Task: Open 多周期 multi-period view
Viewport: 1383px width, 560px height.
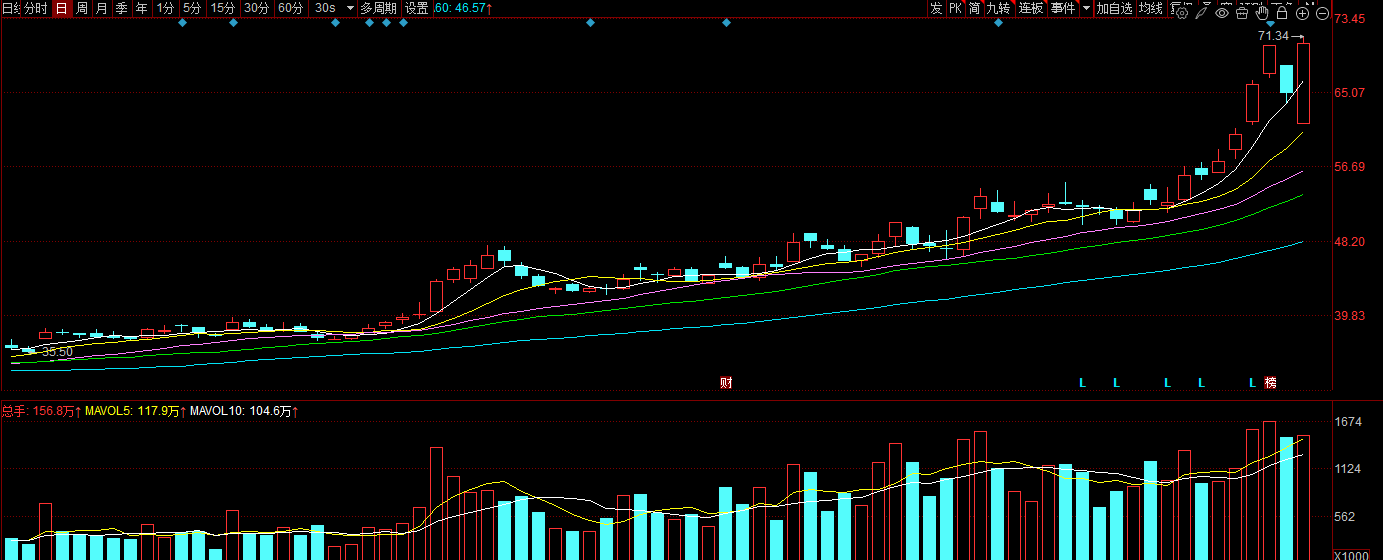Action: pyautogui.click(x=378, y=8)
